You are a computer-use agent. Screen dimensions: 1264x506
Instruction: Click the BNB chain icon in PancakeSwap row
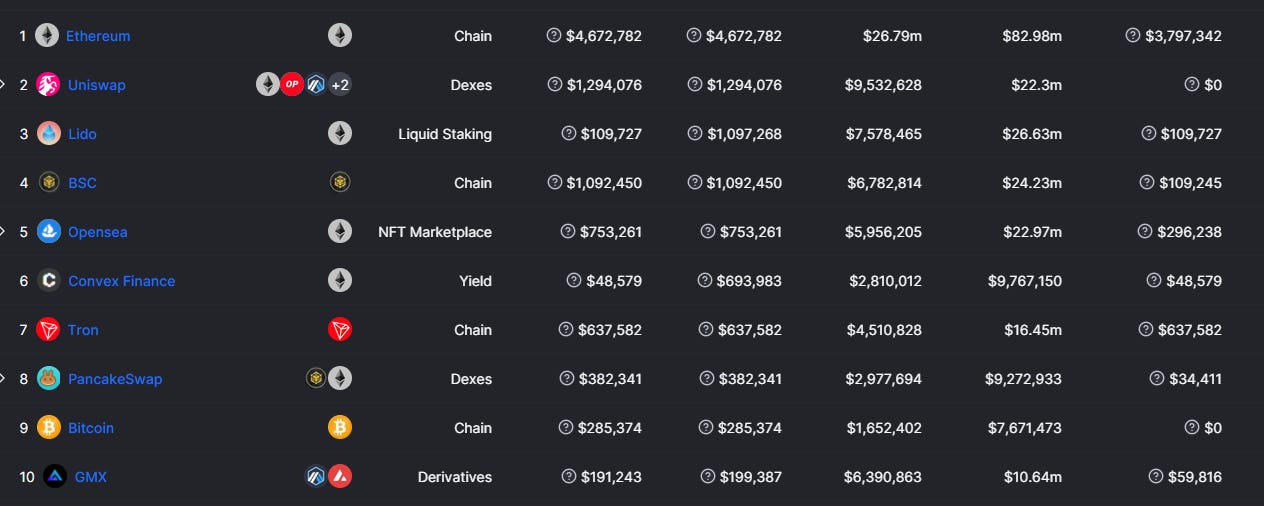pos(317,378)
